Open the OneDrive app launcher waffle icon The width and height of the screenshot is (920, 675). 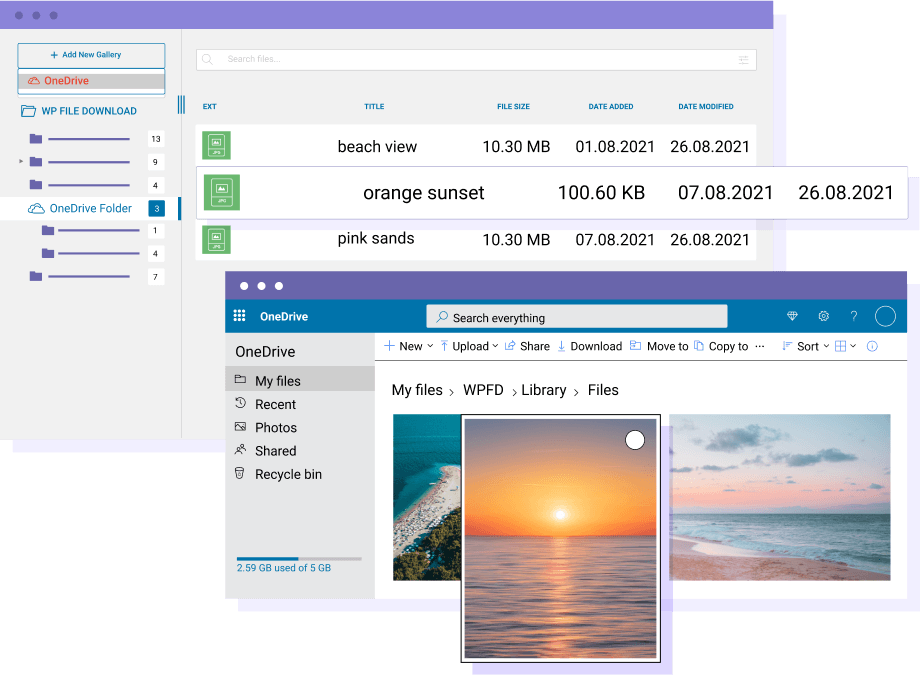point(240,316)
